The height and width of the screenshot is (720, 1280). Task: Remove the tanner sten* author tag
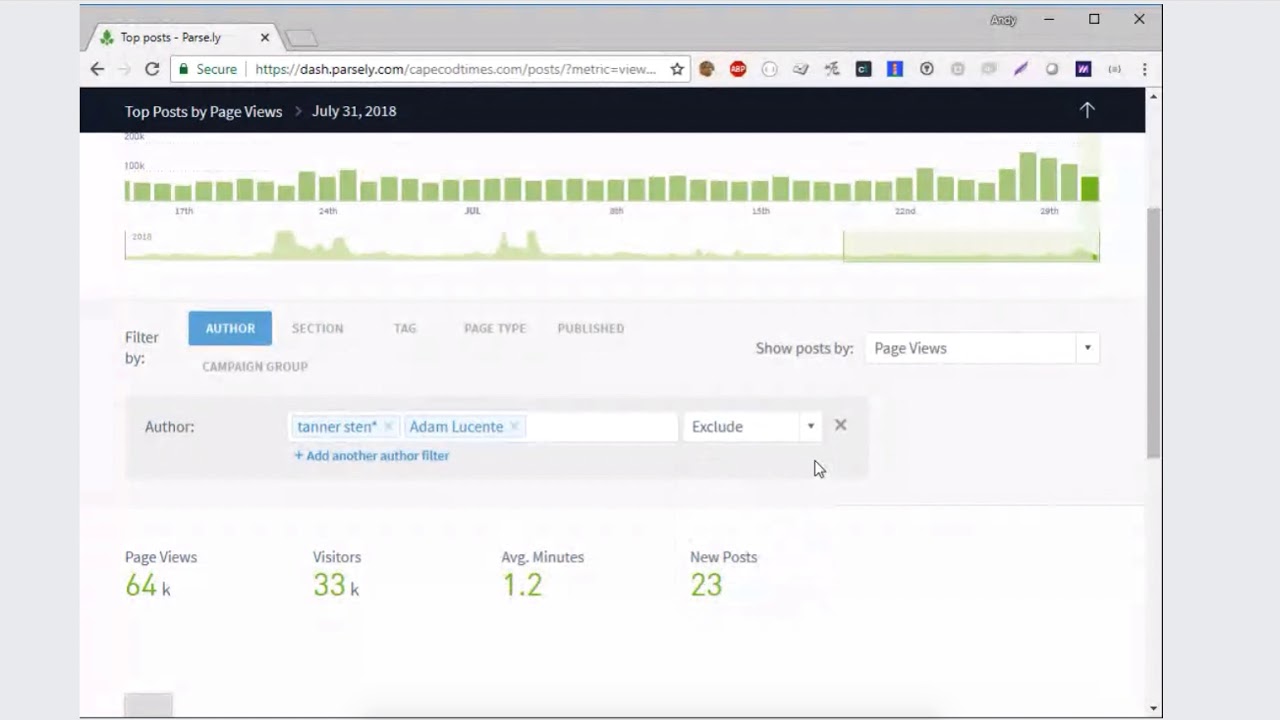[388, 426]
